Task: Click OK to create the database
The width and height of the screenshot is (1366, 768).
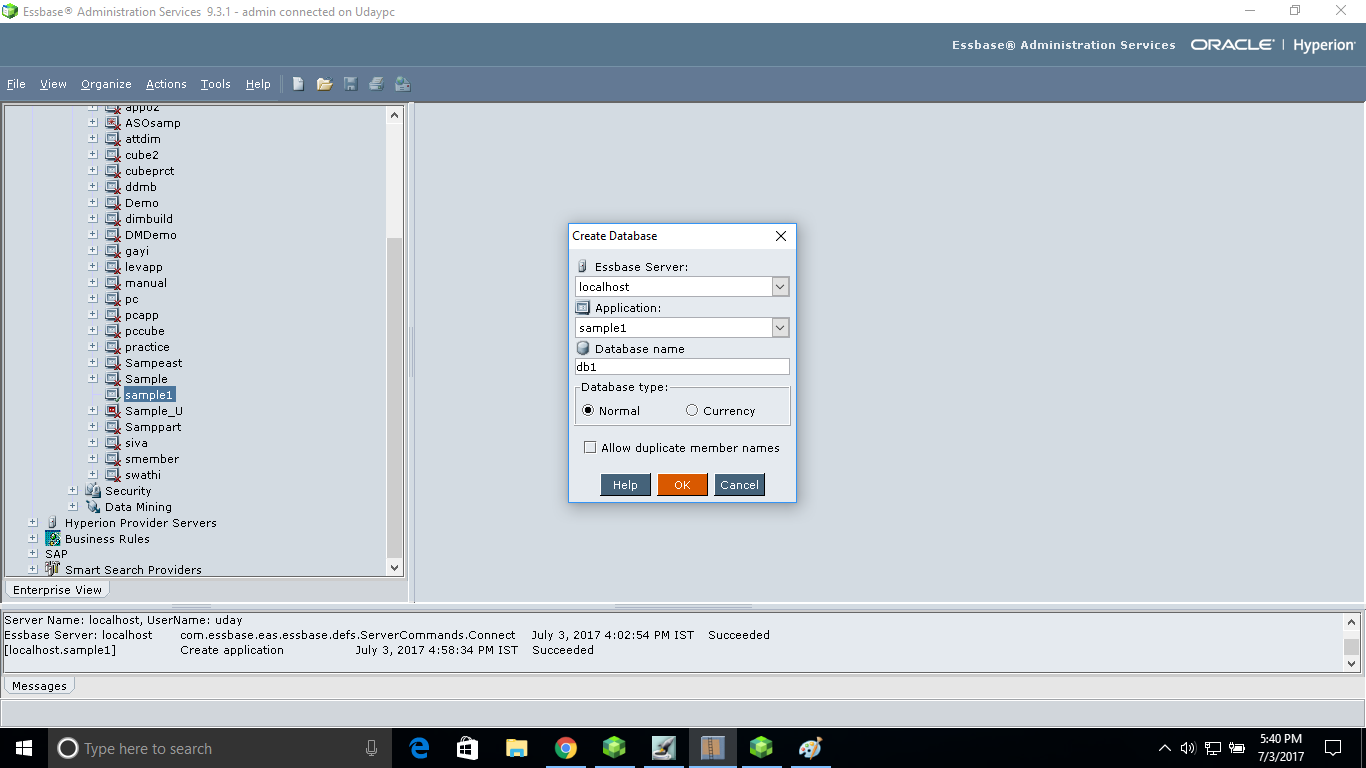Action: click(682, 484)
